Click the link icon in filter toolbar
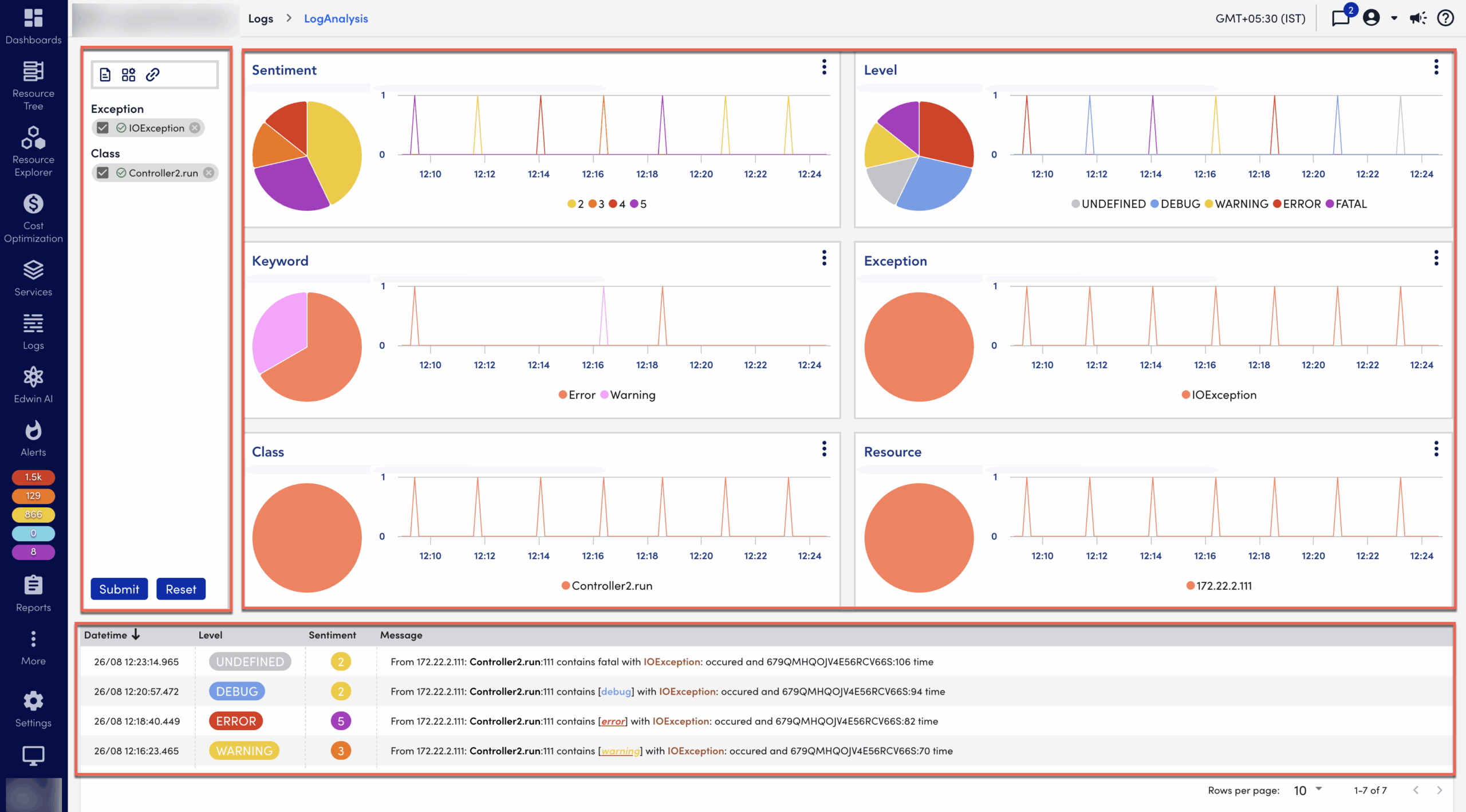 tap(152, 74)
